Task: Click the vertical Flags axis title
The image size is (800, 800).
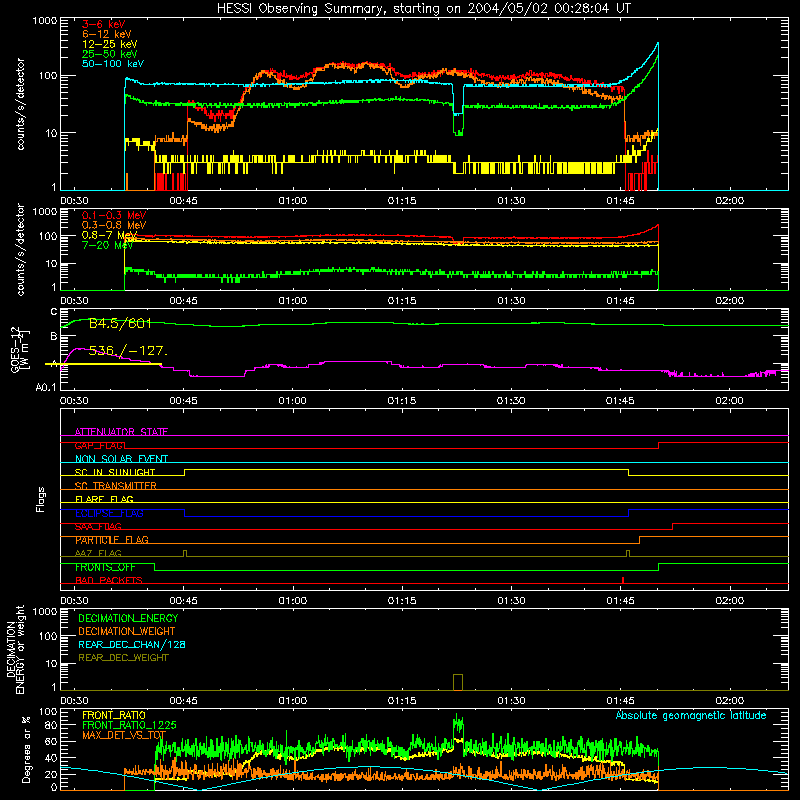Action: coord(41,499)
